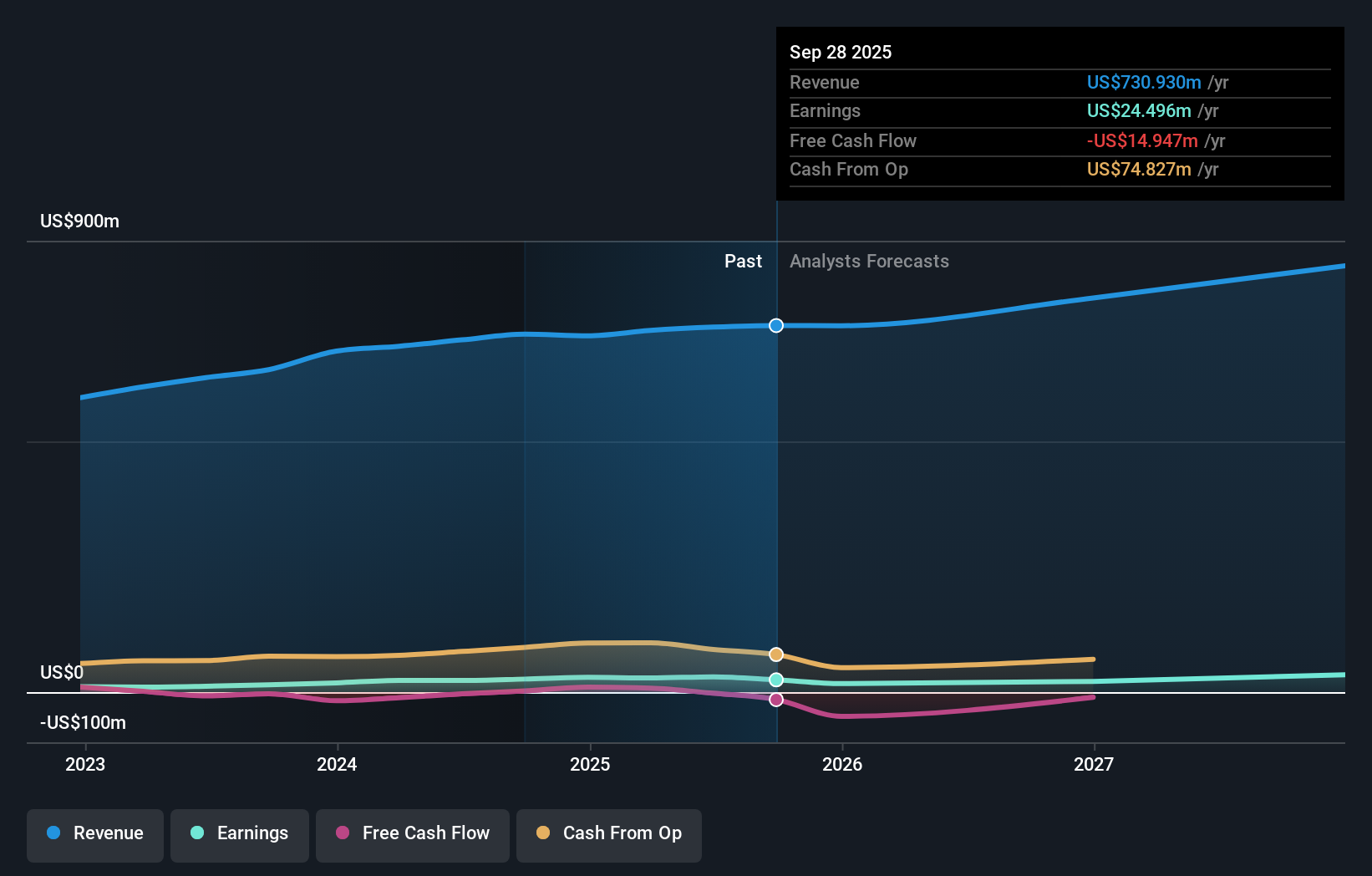The width and height of the screenshot is (1372, 876).
Task: Hide the Free Cash Flow series
Action: click(412, 833)
